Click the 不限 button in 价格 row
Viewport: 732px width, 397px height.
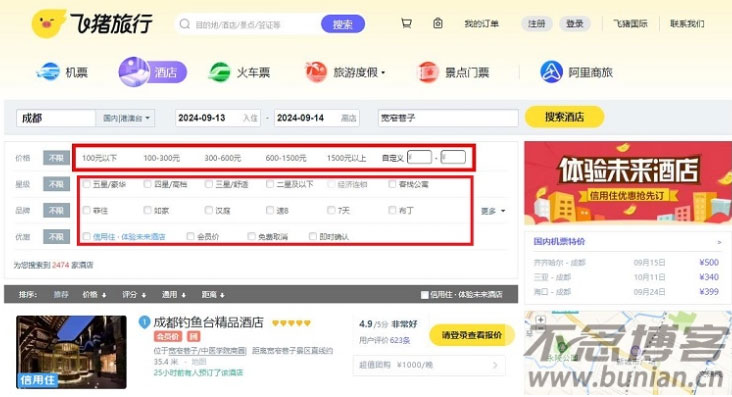click(56, 158)
